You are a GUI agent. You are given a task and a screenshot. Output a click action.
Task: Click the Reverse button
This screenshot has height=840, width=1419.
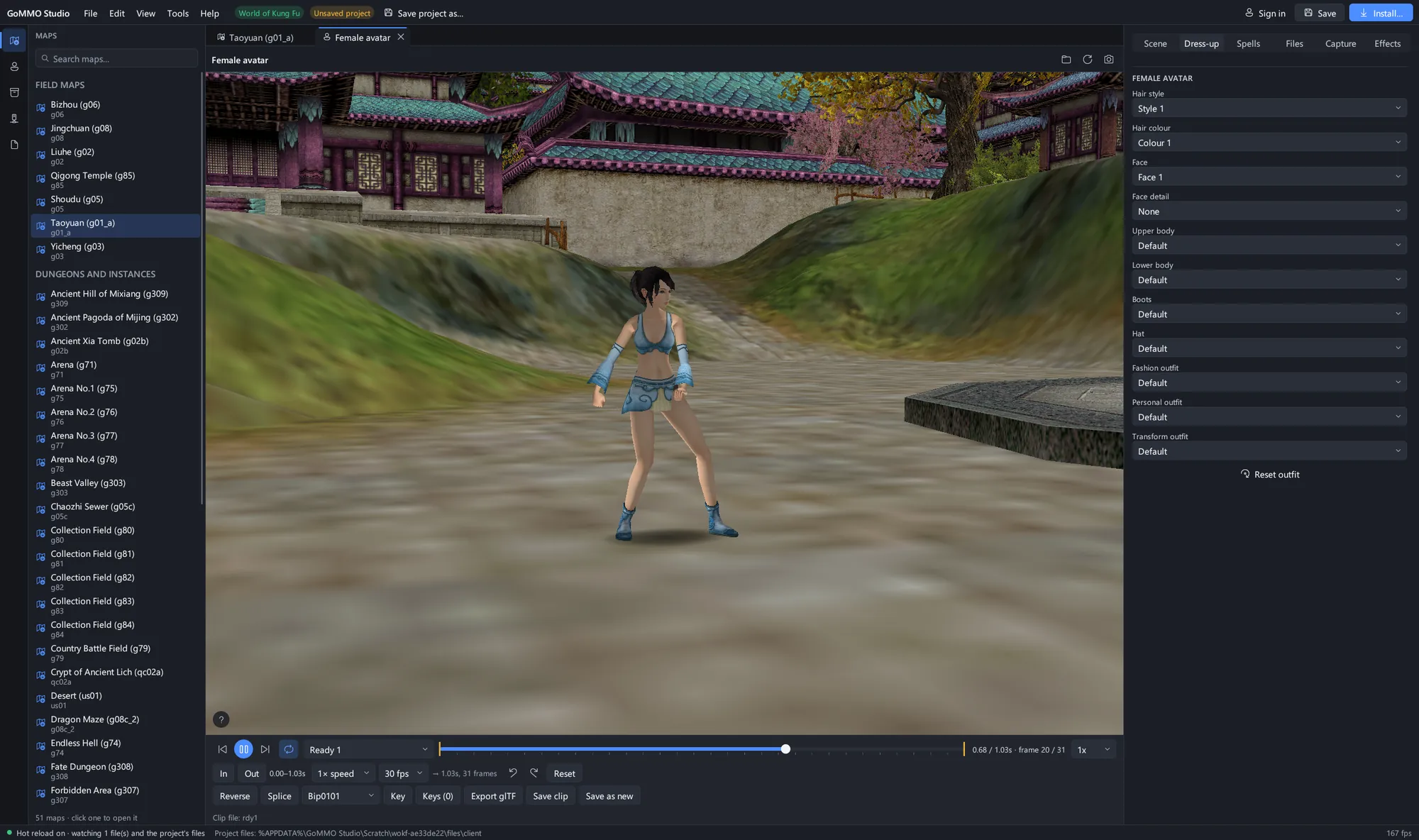click(x=235, y=796)
